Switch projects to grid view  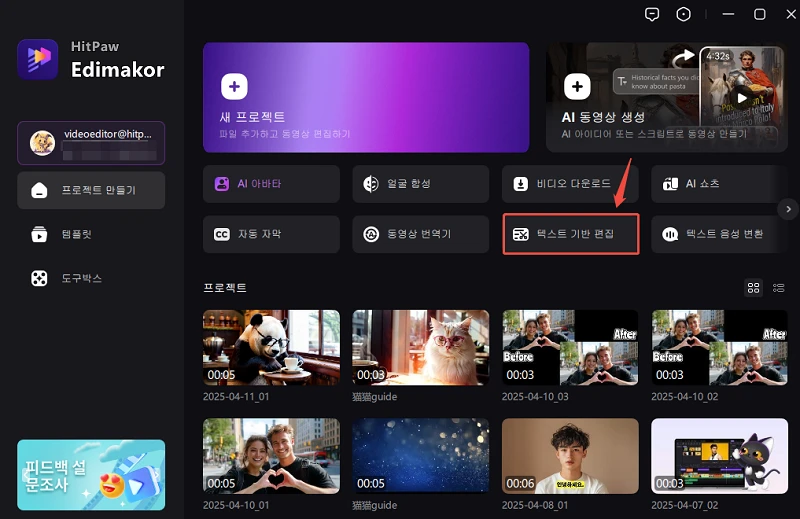pos(753,288)
